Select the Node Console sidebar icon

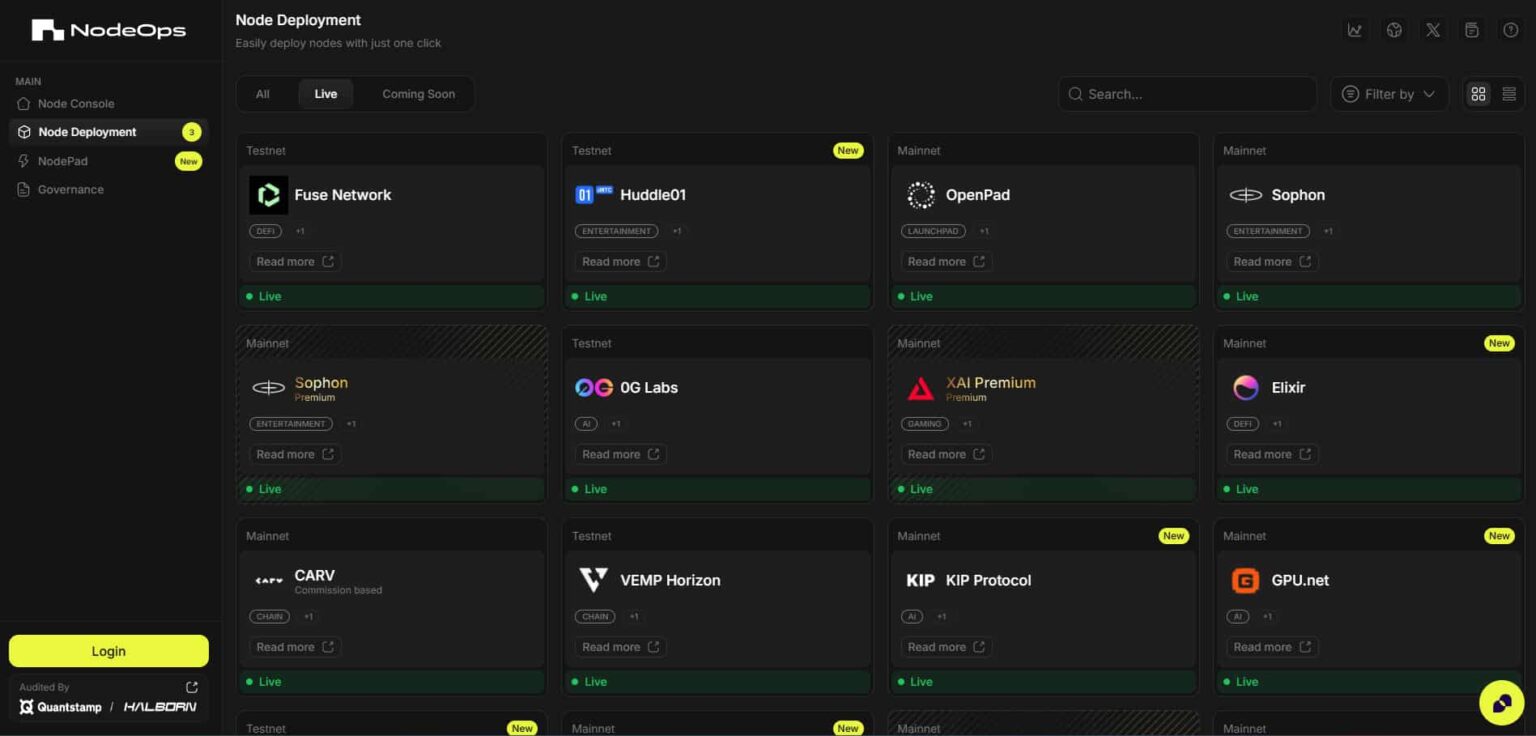[23, 103]
